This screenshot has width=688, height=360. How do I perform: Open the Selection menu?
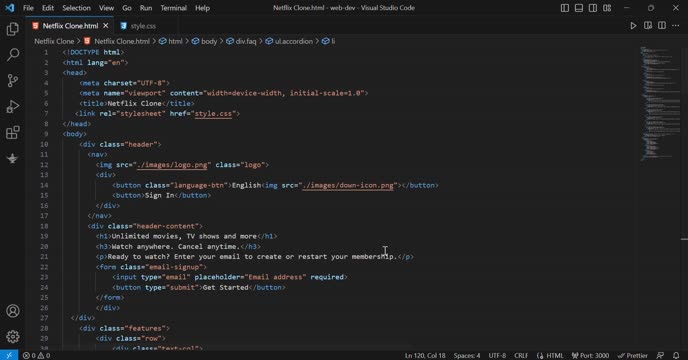[76, 8]
